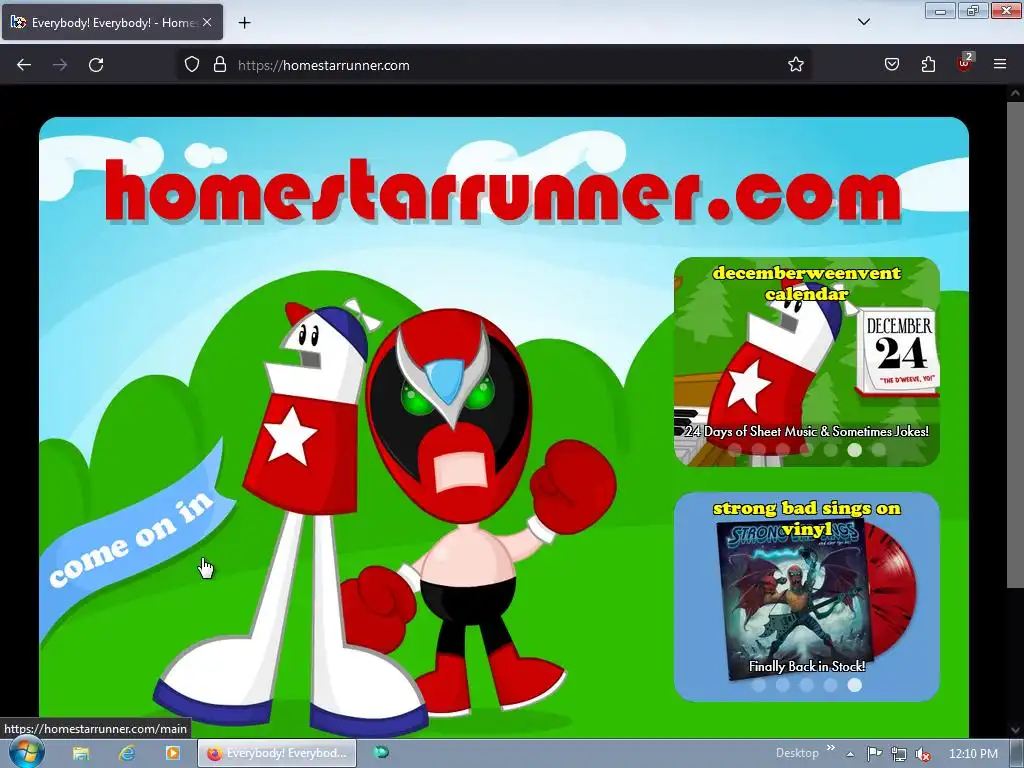Select second dot of decemberweenvent carousel
The image size is (1024, 768).
758,449
